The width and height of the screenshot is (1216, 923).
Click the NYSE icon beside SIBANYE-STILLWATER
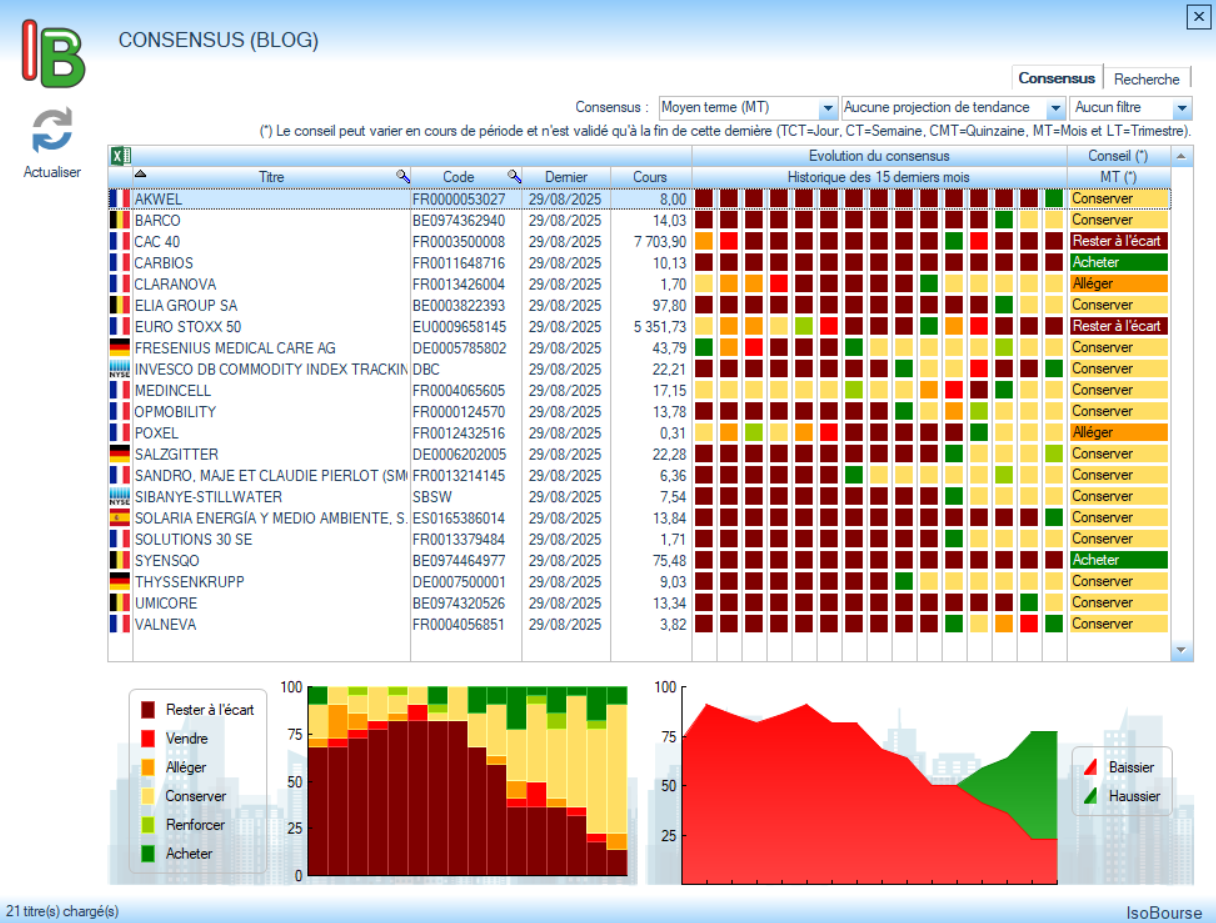click(120, 496)
